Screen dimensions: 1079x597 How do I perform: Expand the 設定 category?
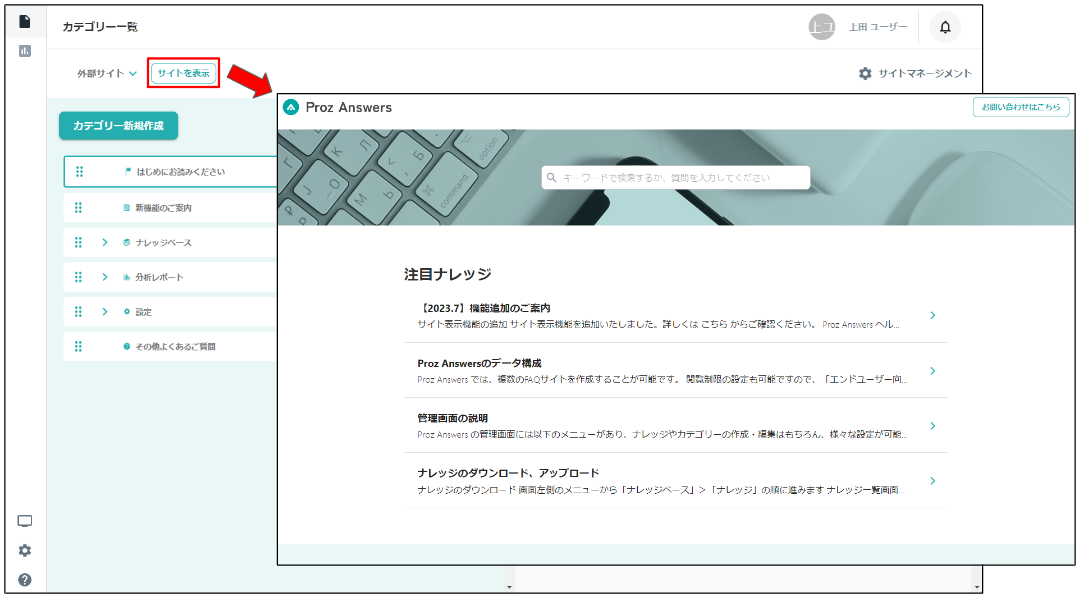(x=105, y=312)
